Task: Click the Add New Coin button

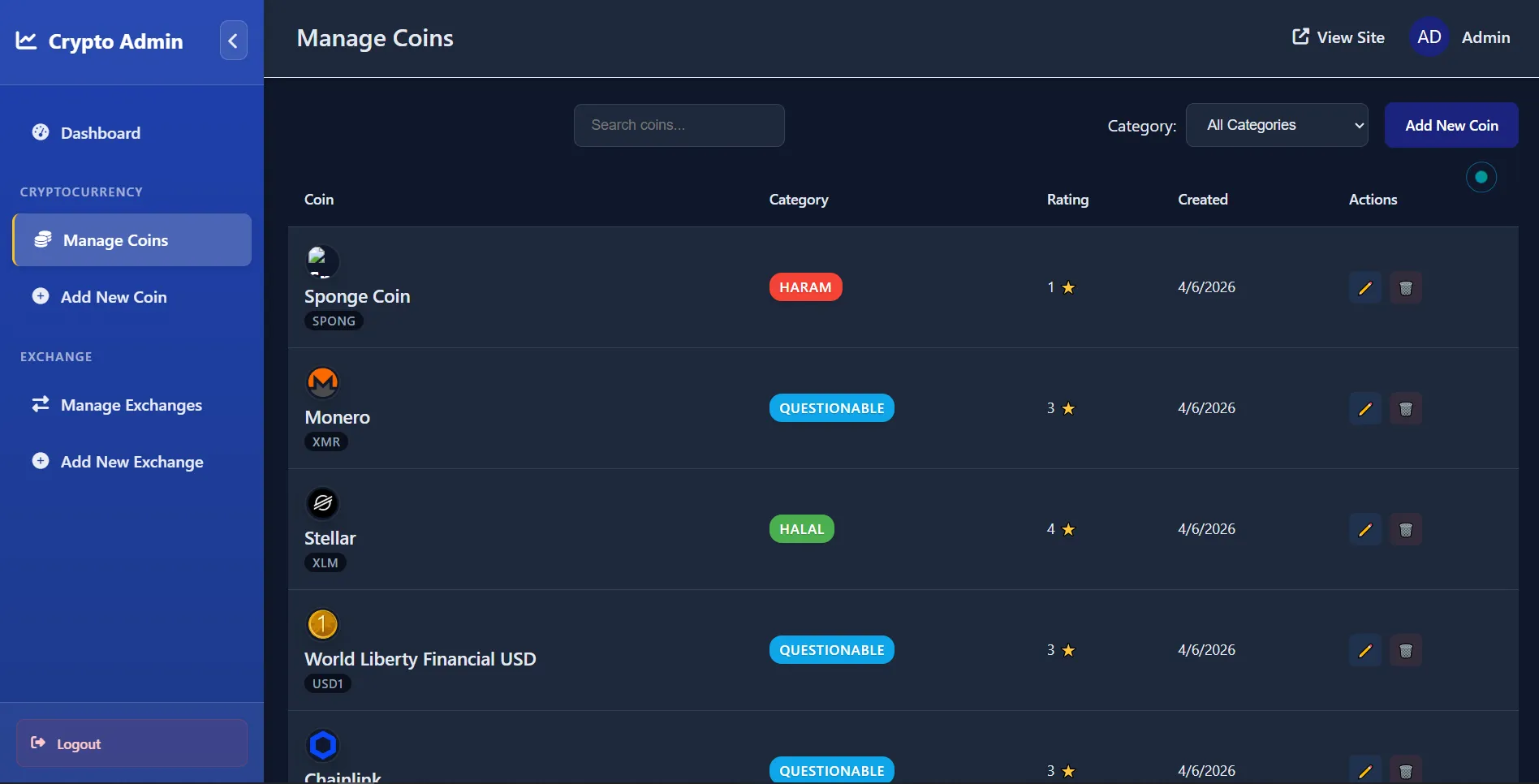Action: click(1451, 125)
